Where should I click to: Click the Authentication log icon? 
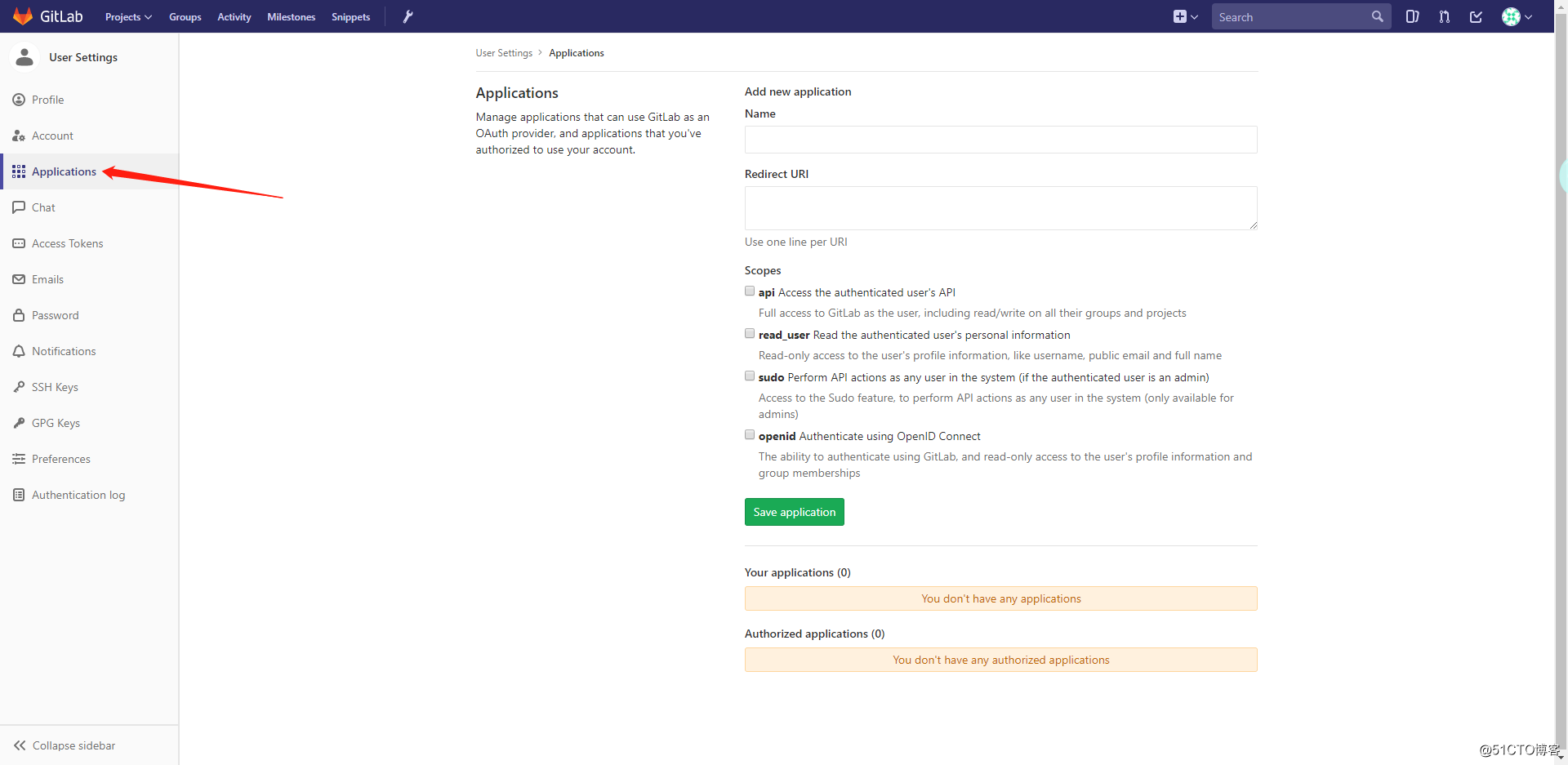[x=19, y=495]
